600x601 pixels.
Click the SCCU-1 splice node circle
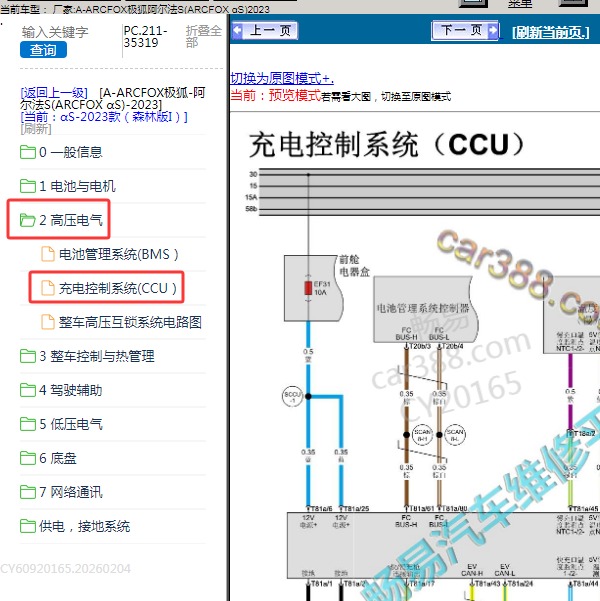pos(293,396)
